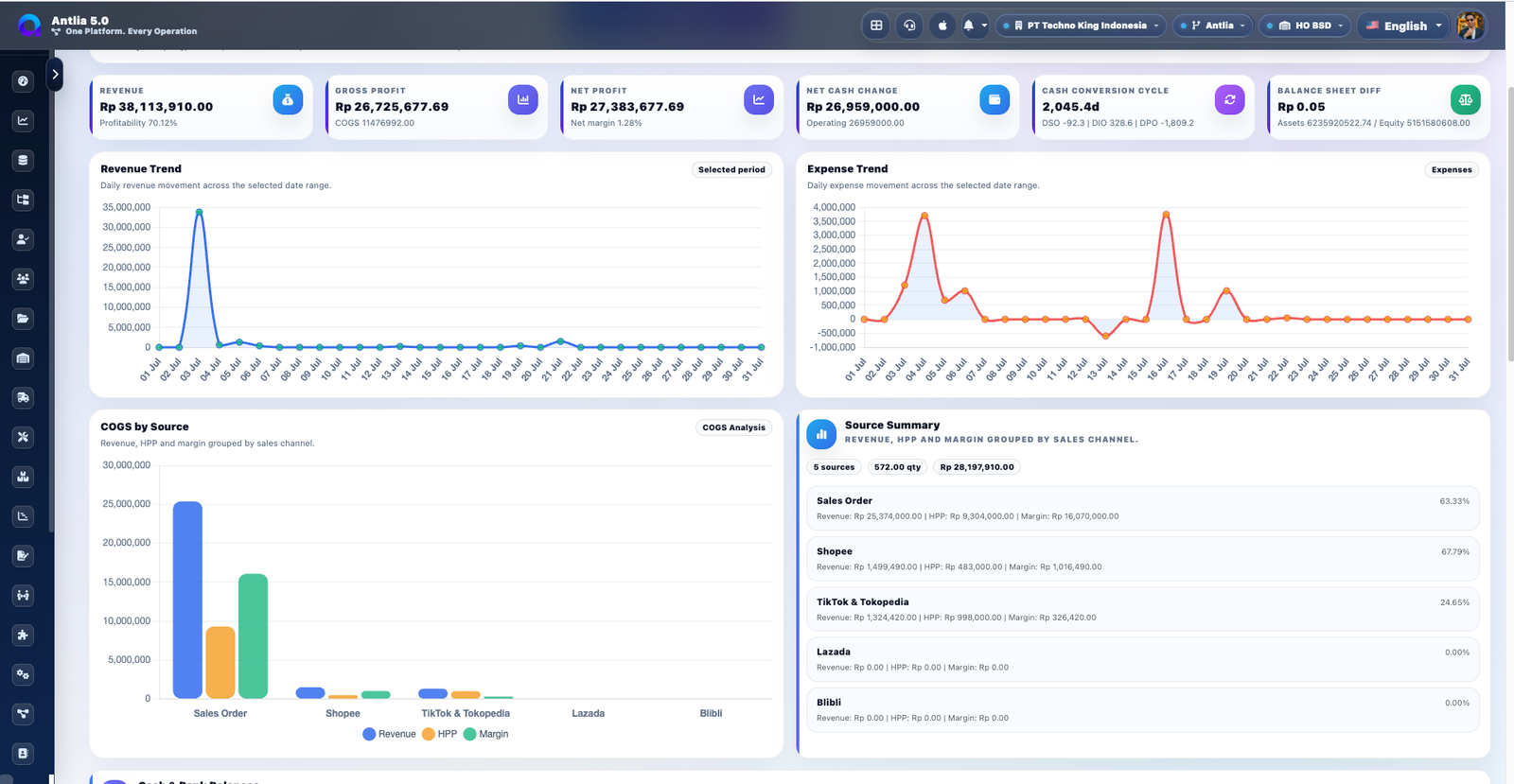Open the user profile avatar
1514x784 pixels.
[1470, 26]
